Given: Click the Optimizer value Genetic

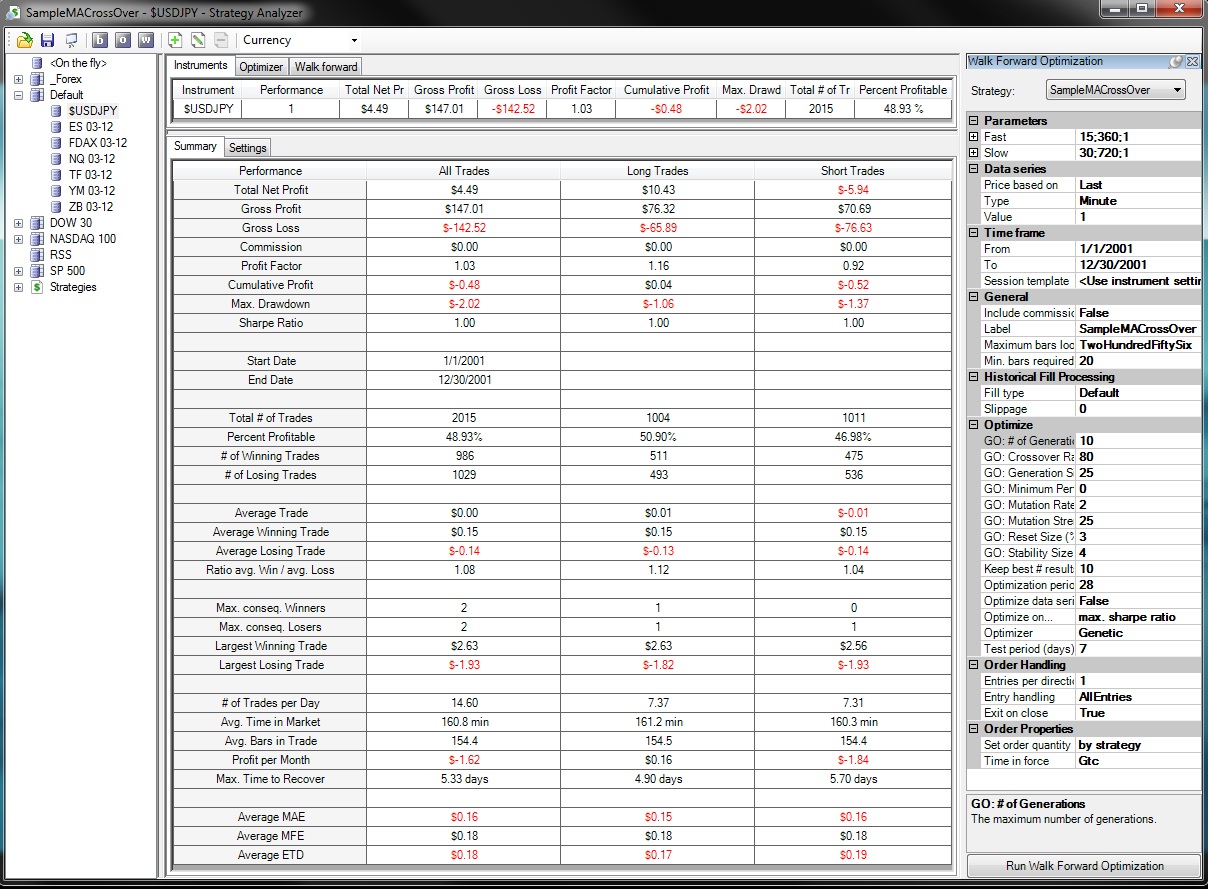Looking at the screenshot, I should tap(1138, 633).
